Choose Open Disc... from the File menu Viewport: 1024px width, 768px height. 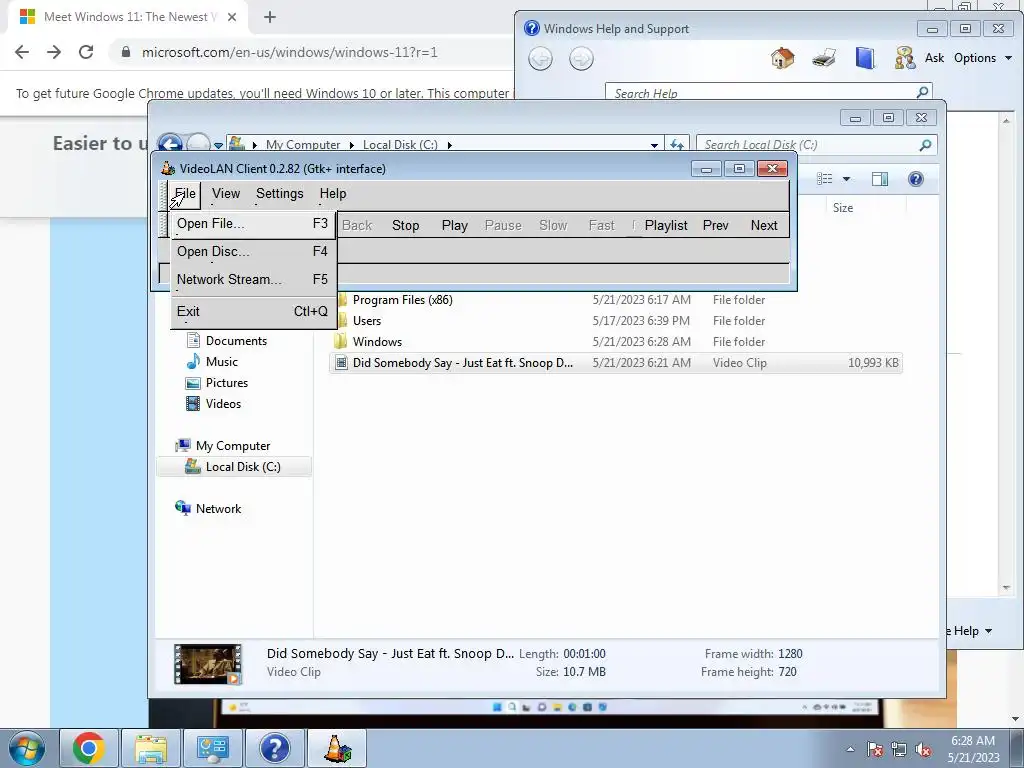(253, 251)
